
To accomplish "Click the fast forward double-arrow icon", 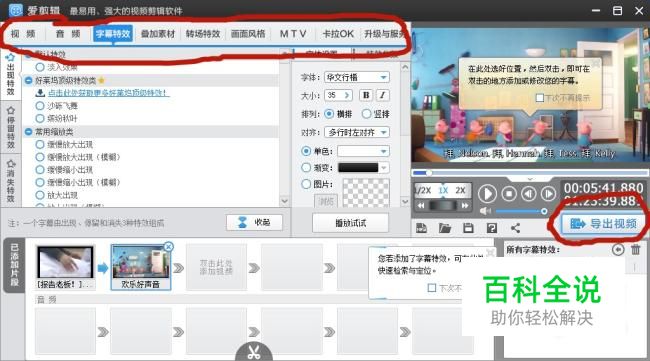I will (x=465, y=205).
